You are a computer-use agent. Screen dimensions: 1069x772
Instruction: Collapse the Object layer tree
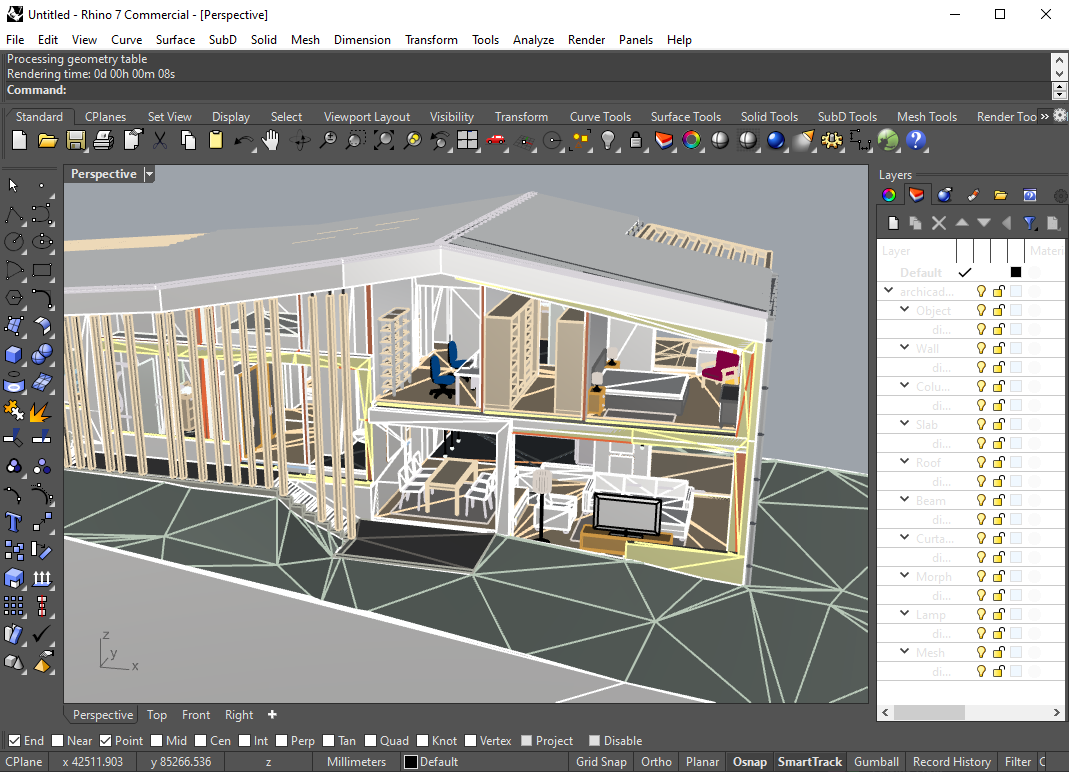906,311
